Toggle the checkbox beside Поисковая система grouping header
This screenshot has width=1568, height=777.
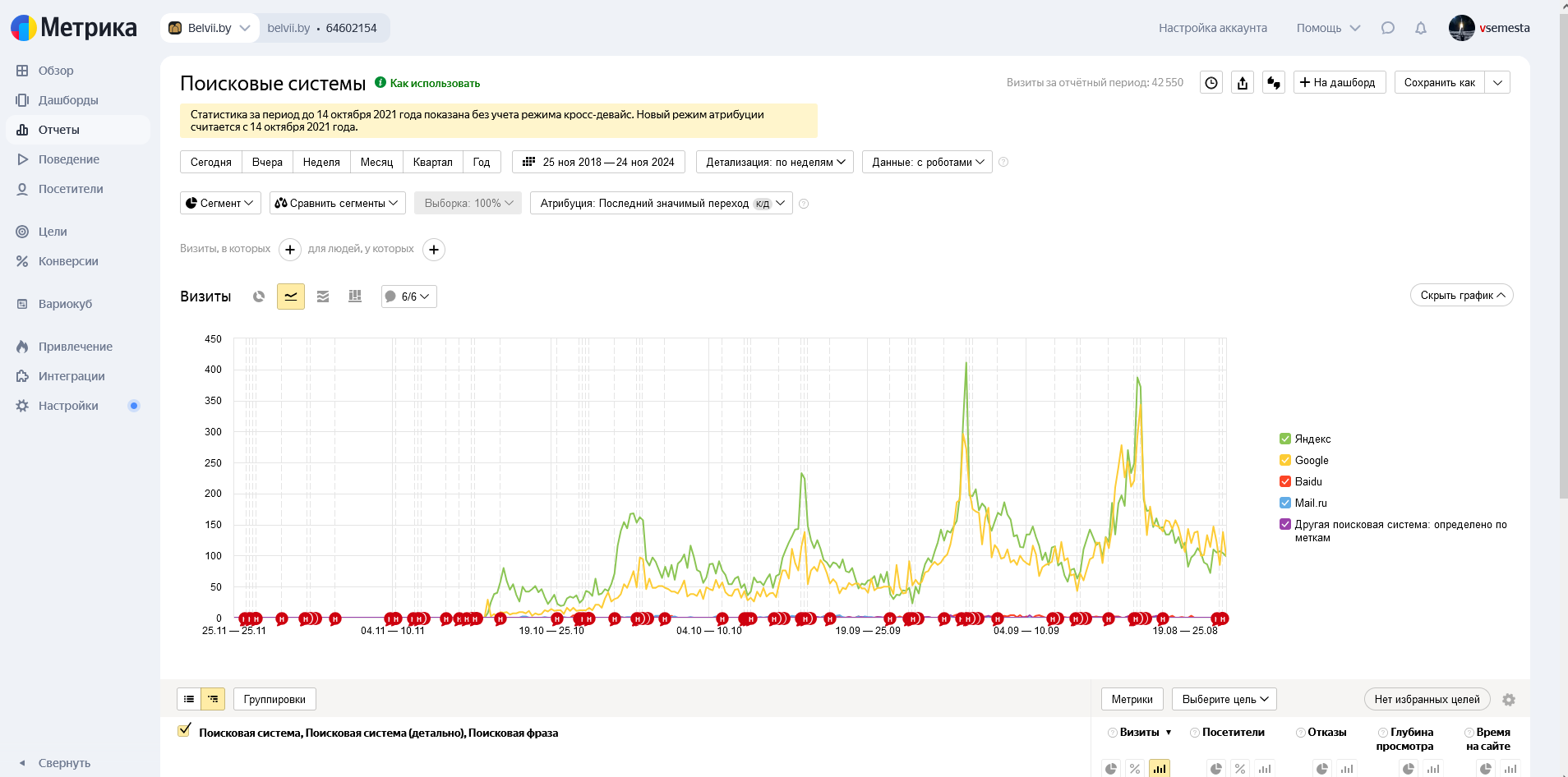[184, 731]
